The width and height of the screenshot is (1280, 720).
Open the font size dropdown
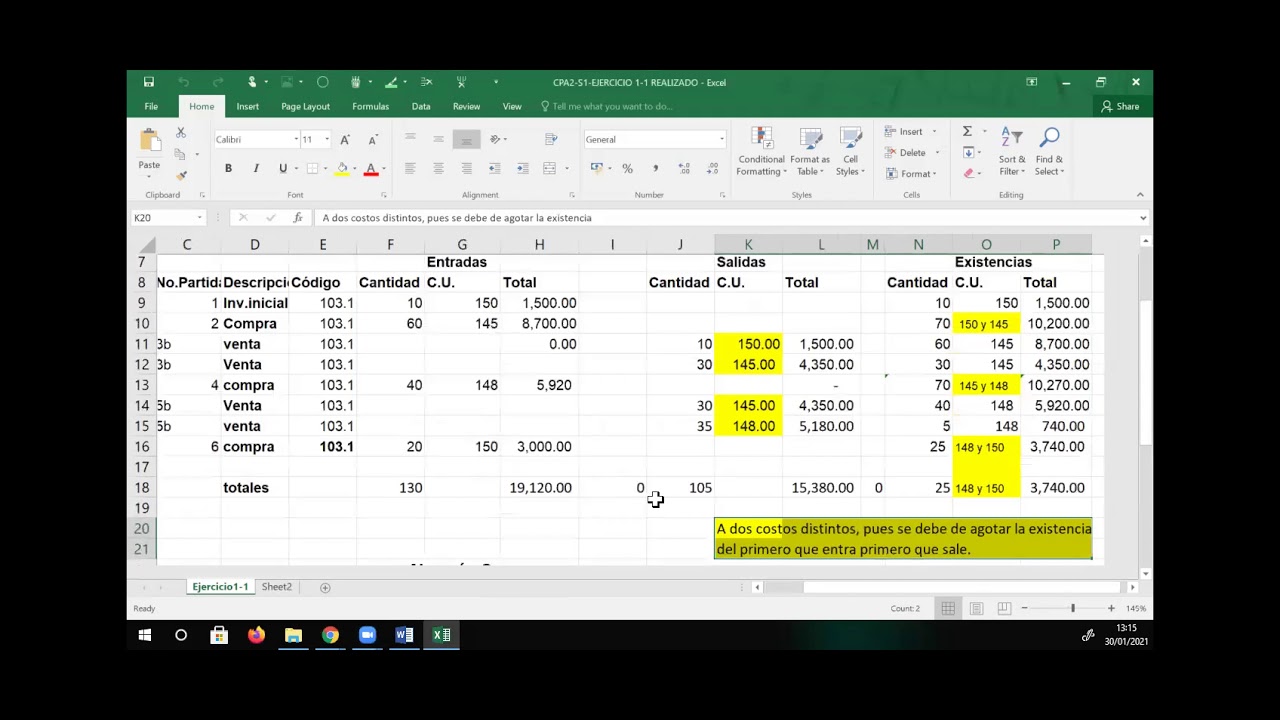(326, 140)
